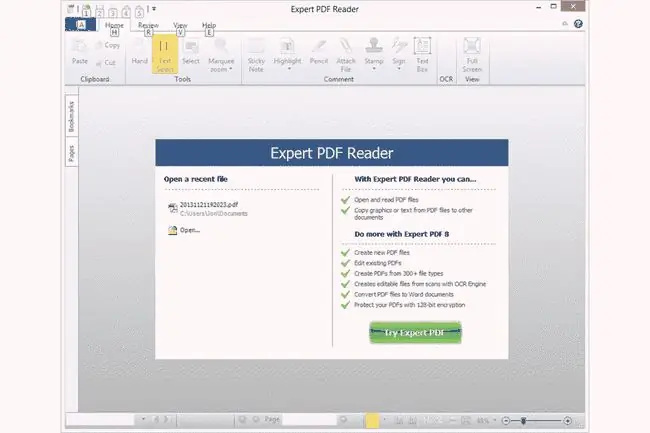Switch to the Home ribbon tab
Viewport: 650px width, 433px height.
click(x=114, y=25)
